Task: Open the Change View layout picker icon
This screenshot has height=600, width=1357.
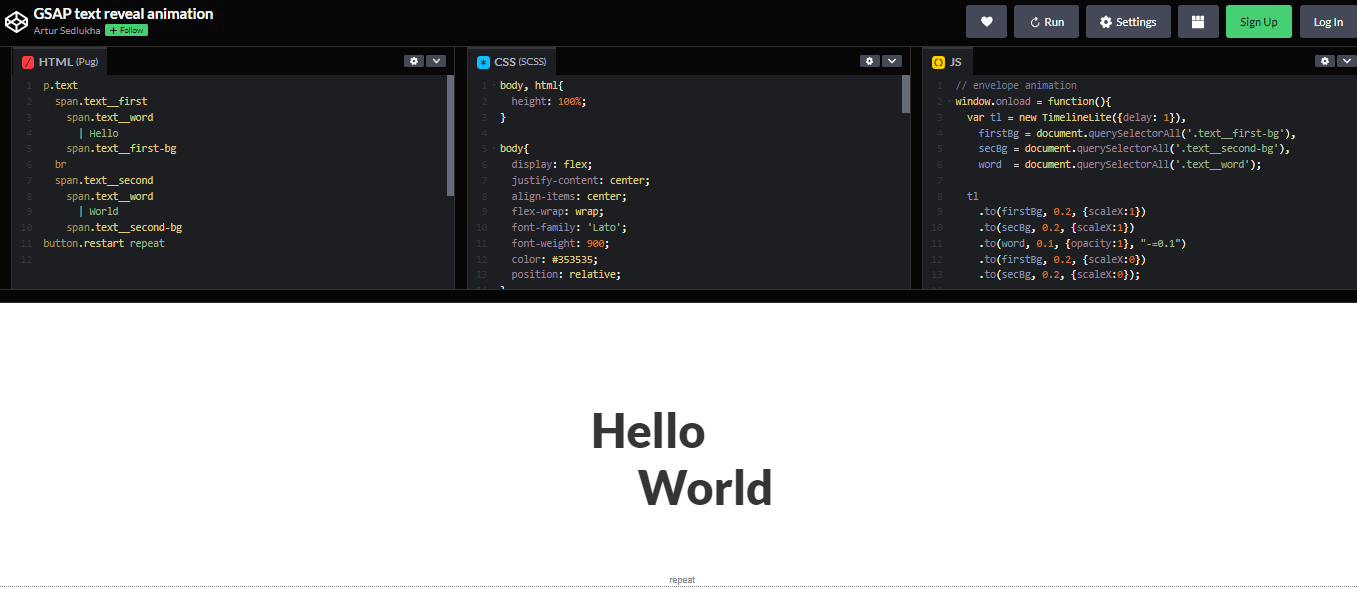Action: (1198, 21)
